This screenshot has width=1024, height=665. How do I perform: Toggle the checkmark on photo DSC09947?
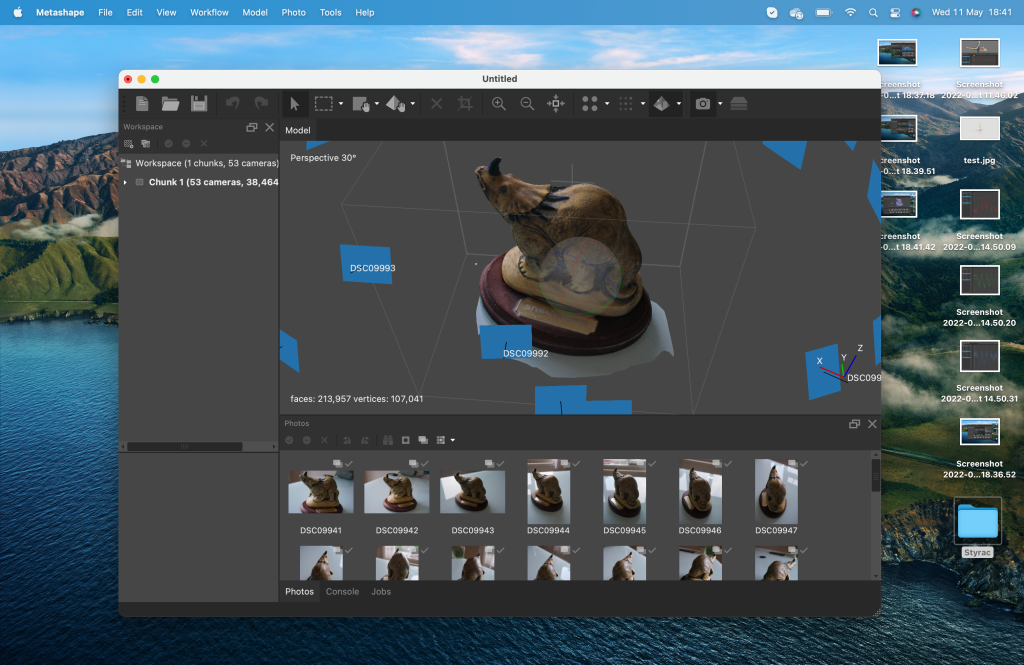tap(802, 461)
